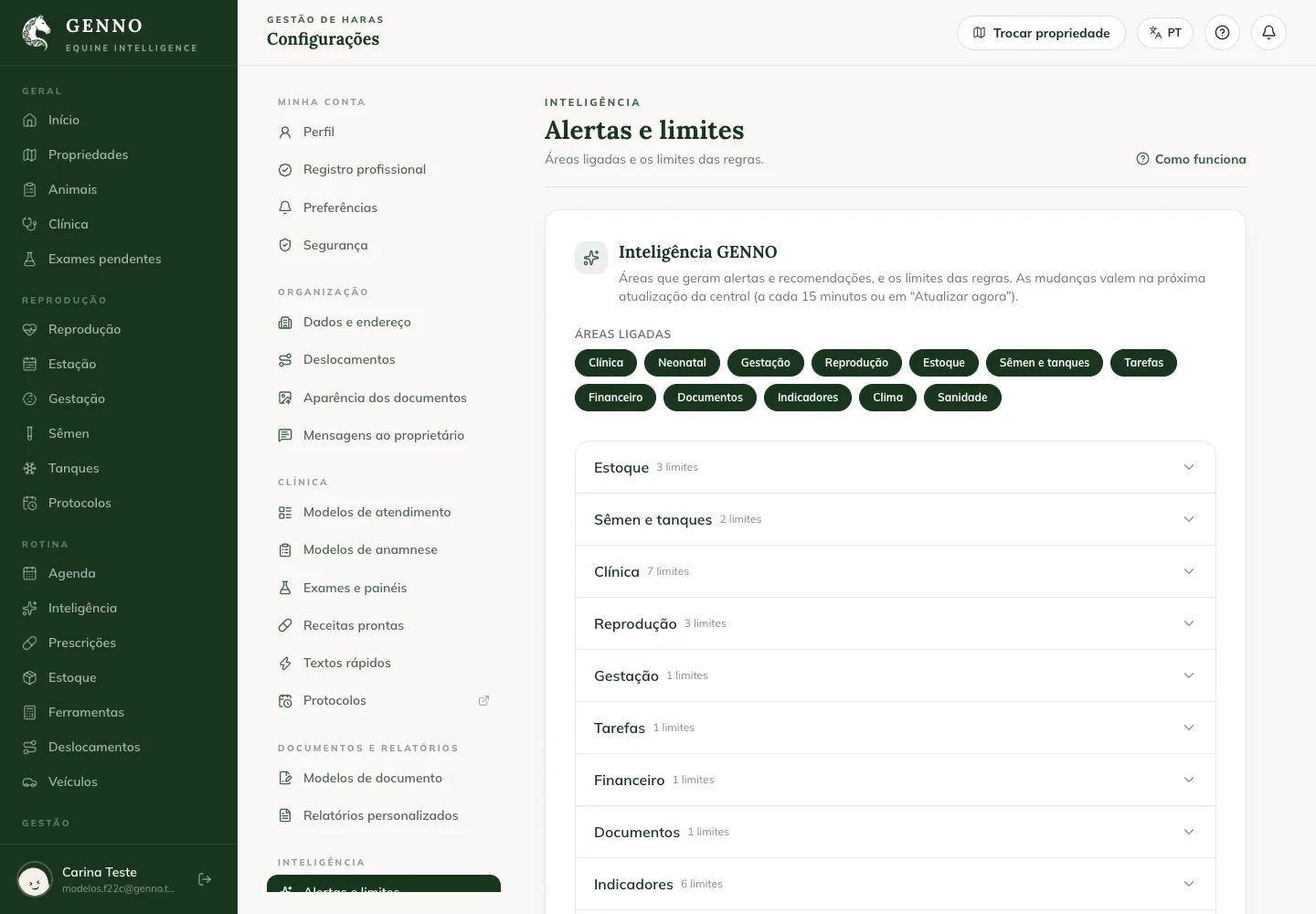
Task: Open Preferências in settings menu
Action: pos(384,207)
